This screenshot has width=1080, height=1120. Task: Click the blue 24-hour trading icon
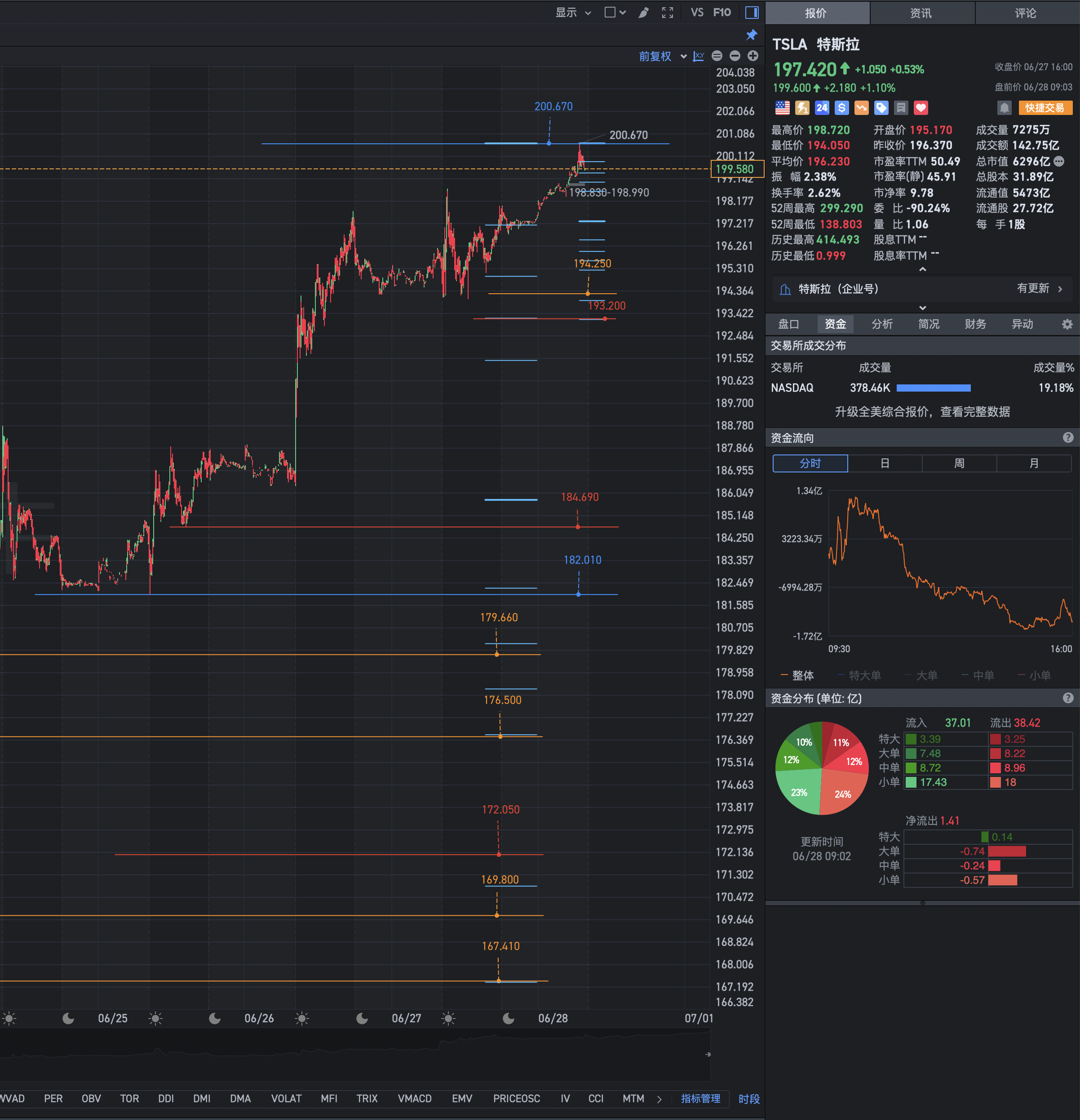pyautogui.click(x=822, y=108)
